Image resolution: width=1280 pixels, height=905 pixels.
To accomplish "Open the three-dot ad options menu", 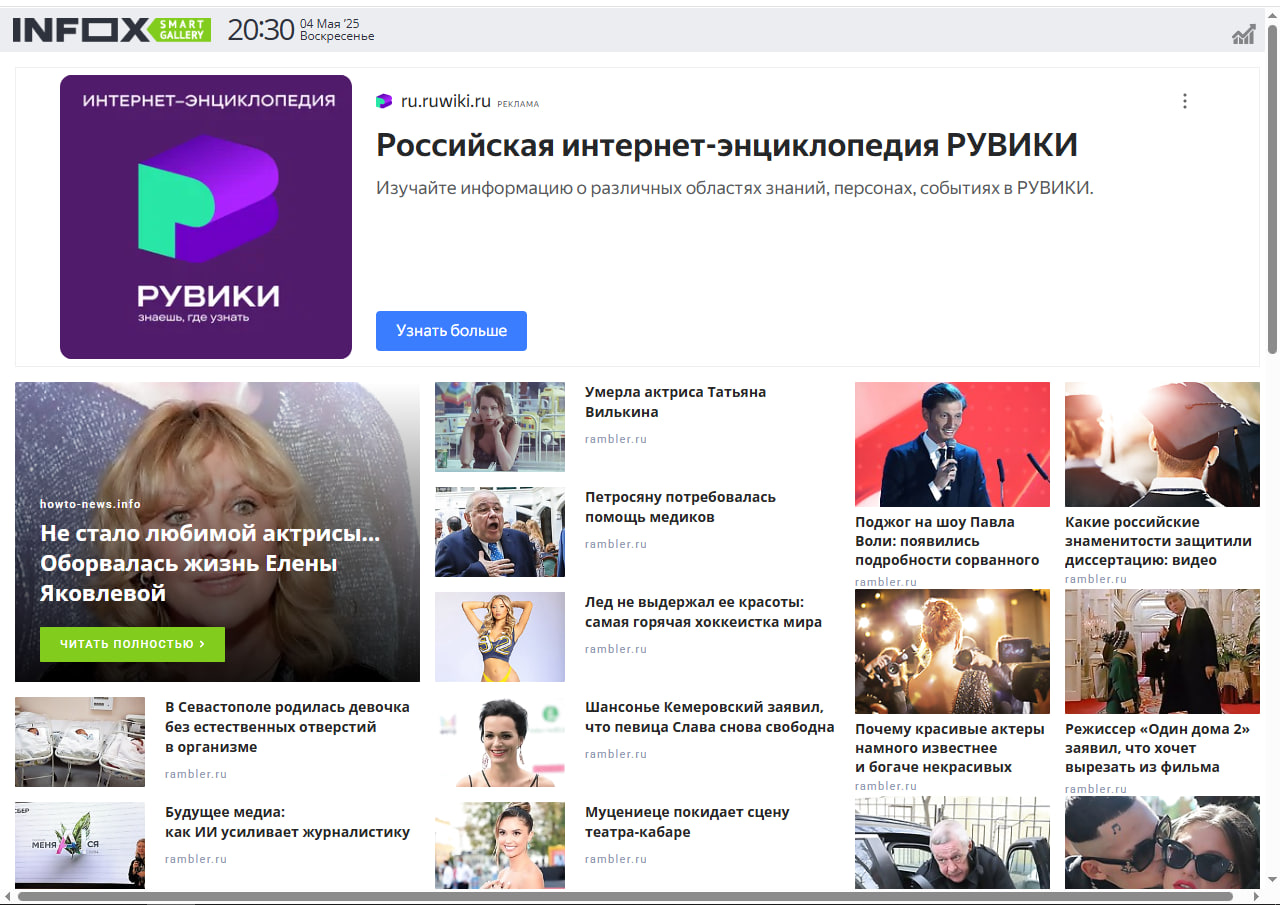I will coord(1185,101).
